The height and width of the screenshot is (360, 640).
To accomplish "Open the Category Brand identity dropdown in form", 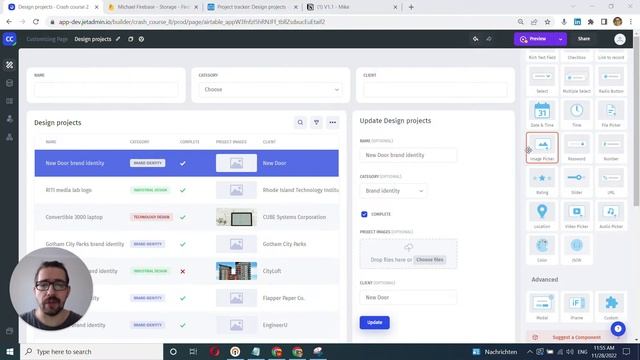I will point(393,191).
